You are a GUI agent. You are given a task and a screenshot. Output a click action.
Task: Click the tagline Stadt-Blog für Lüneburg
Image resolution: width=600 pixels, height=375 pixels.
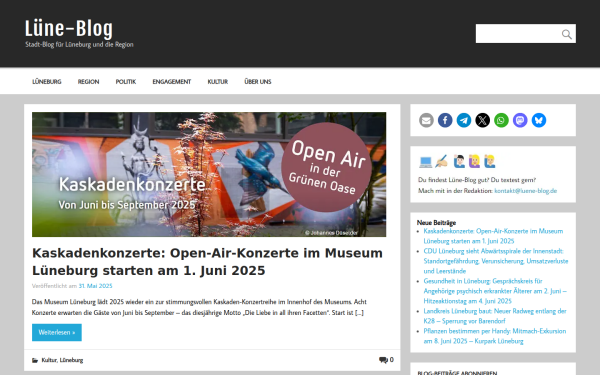pyautogui.click(x=79, y=44)
